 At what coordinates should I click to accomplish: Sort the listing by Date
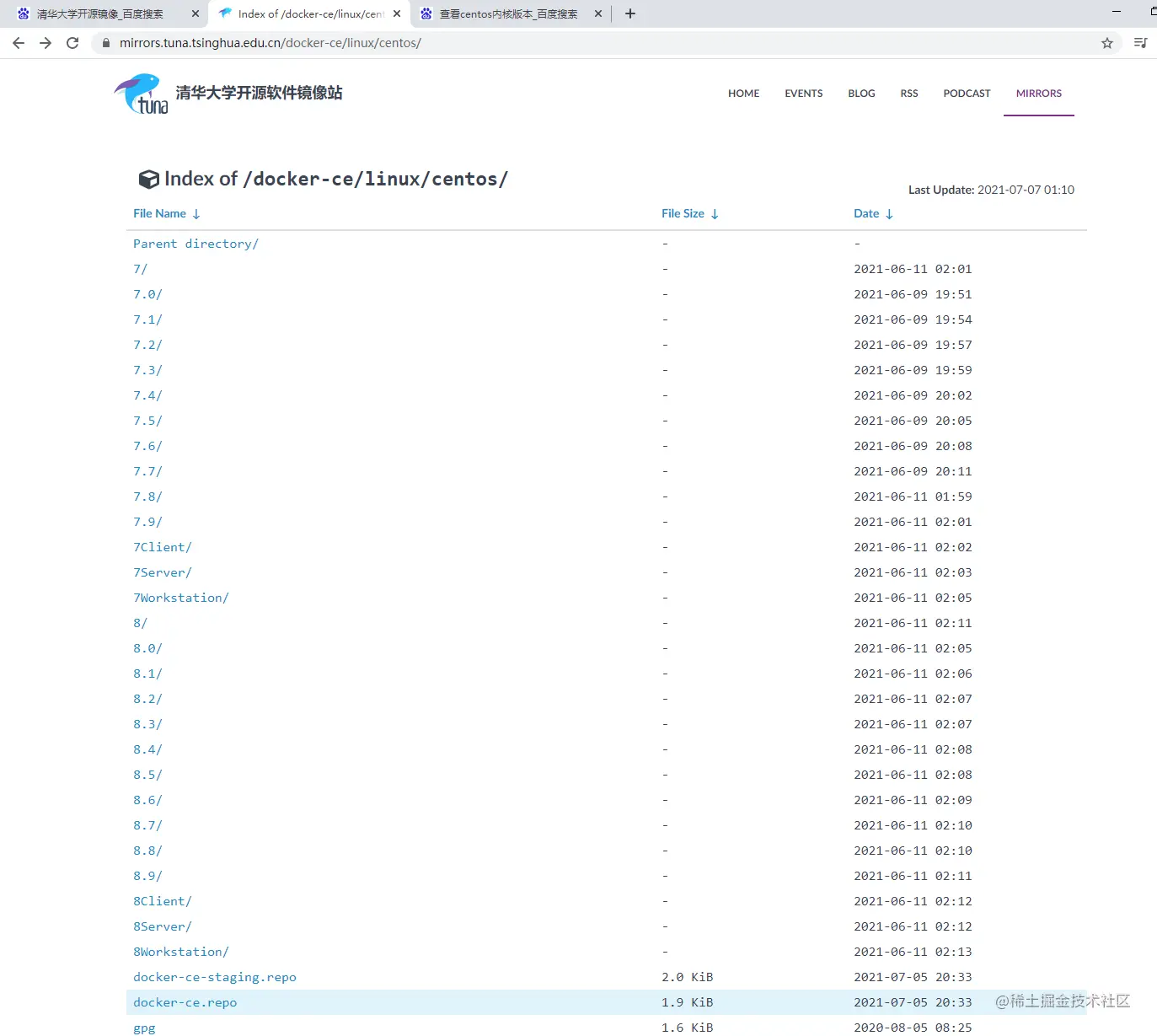pyautogui.click(x=873, y=214)
